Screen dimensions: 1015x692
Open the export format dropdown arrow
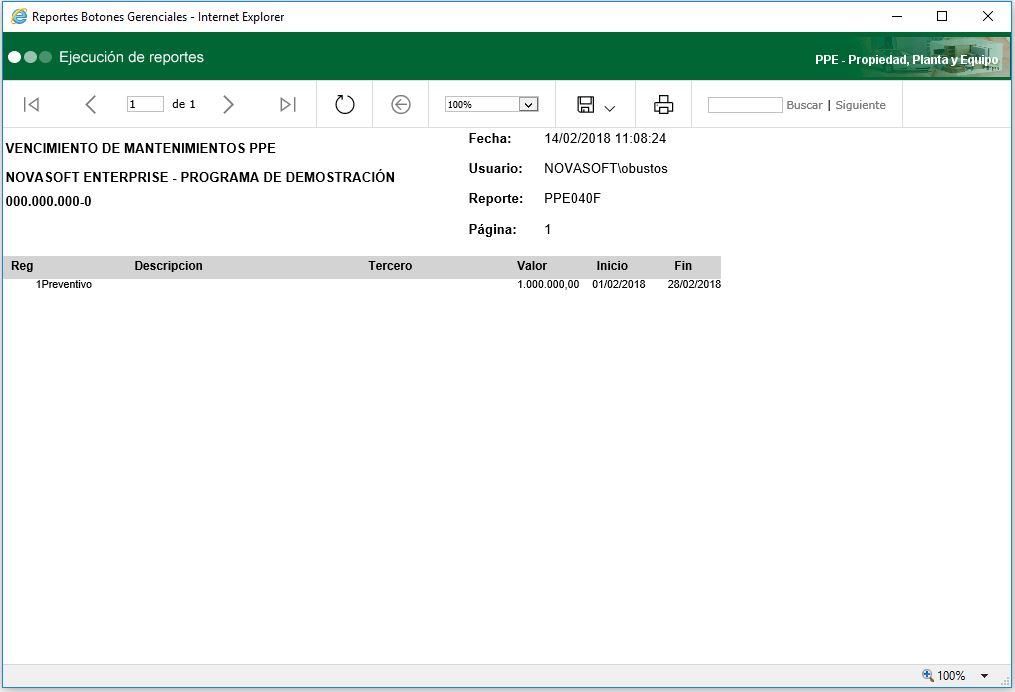609,108
